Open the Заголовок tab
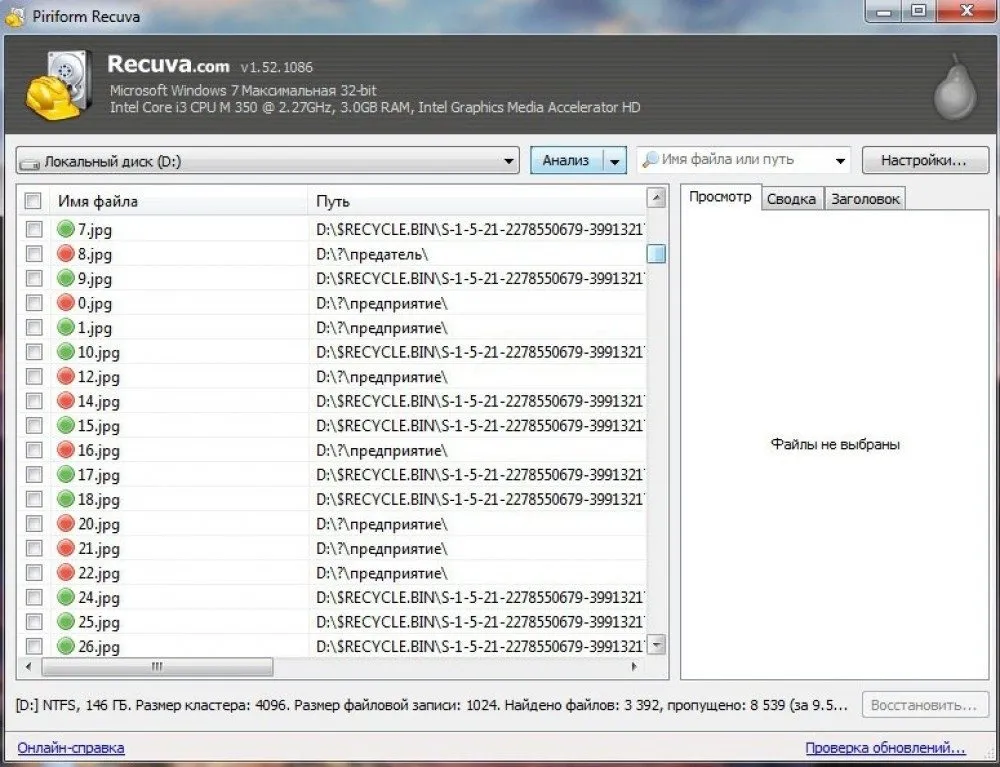This screenshot has height=767, width=1000. 865,199
